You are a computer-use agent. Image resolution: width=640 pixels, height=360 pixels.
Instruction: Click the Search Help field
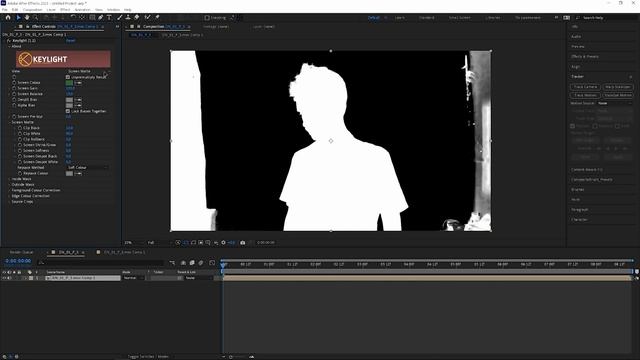point(607,18)
